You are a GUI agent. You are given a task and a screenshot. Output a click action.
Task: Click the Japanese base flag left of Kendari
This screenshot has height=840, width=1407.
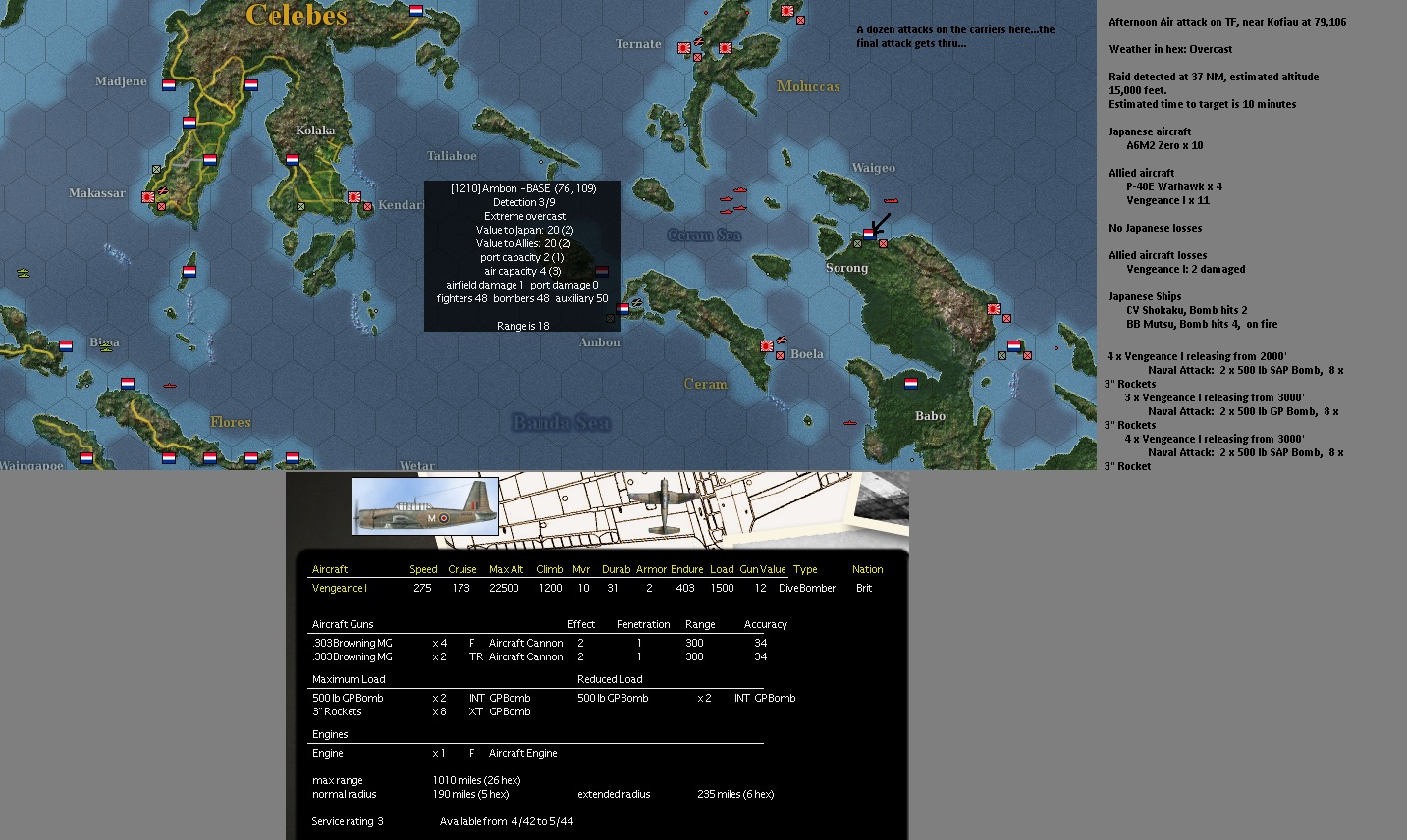[354, 197]
